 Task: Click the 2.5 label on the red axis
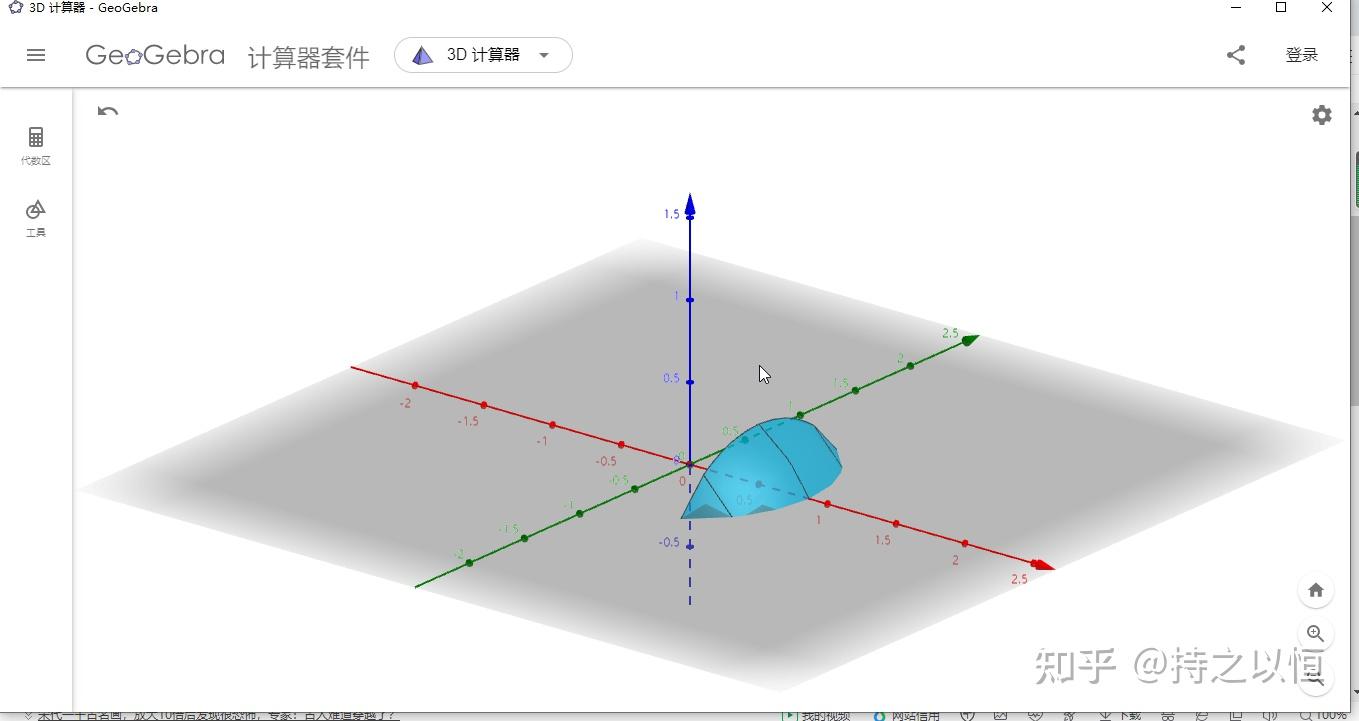pos(1019,579)
